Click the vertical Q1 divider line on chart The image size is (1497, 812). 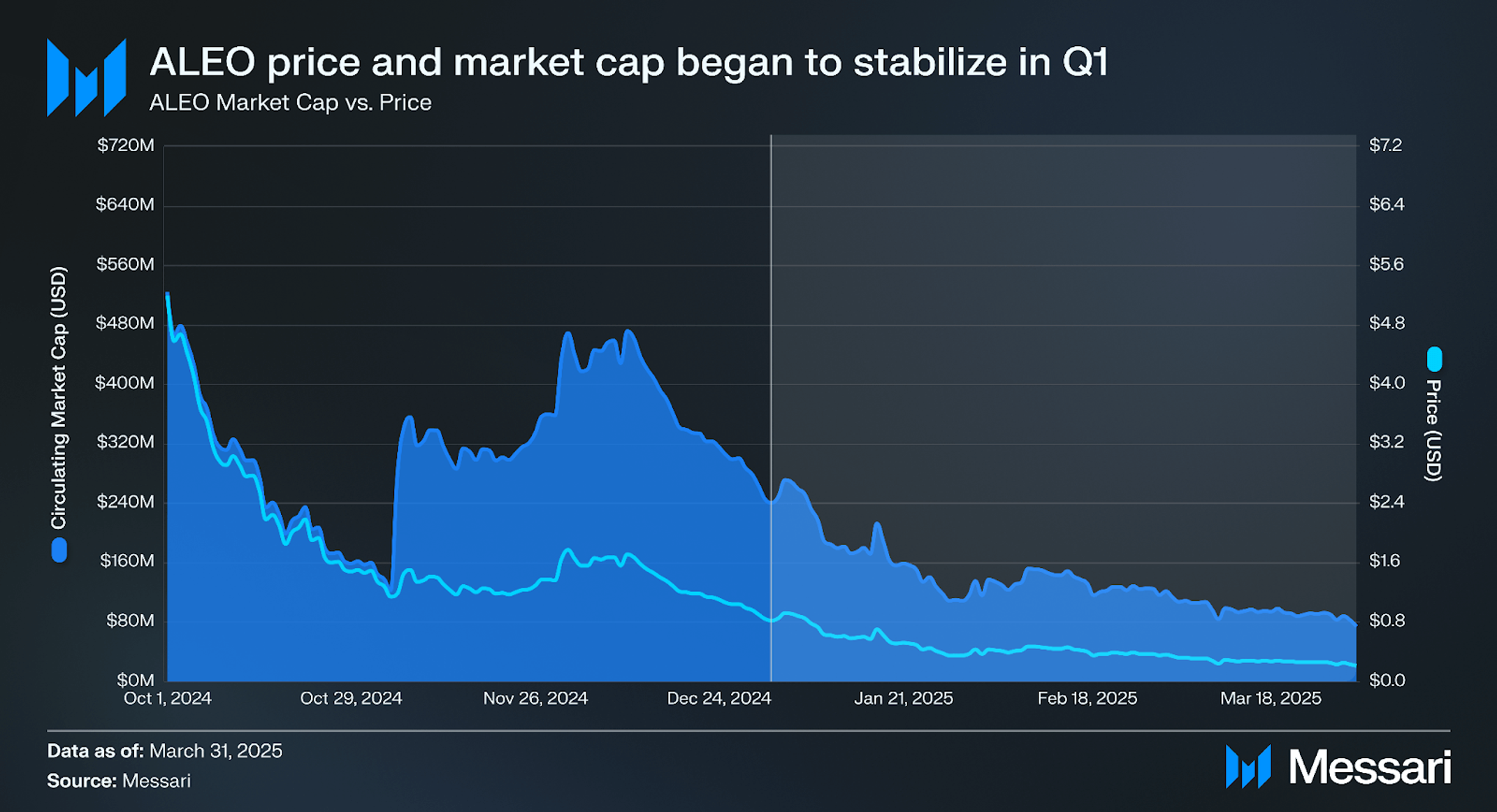pos(771,408)
